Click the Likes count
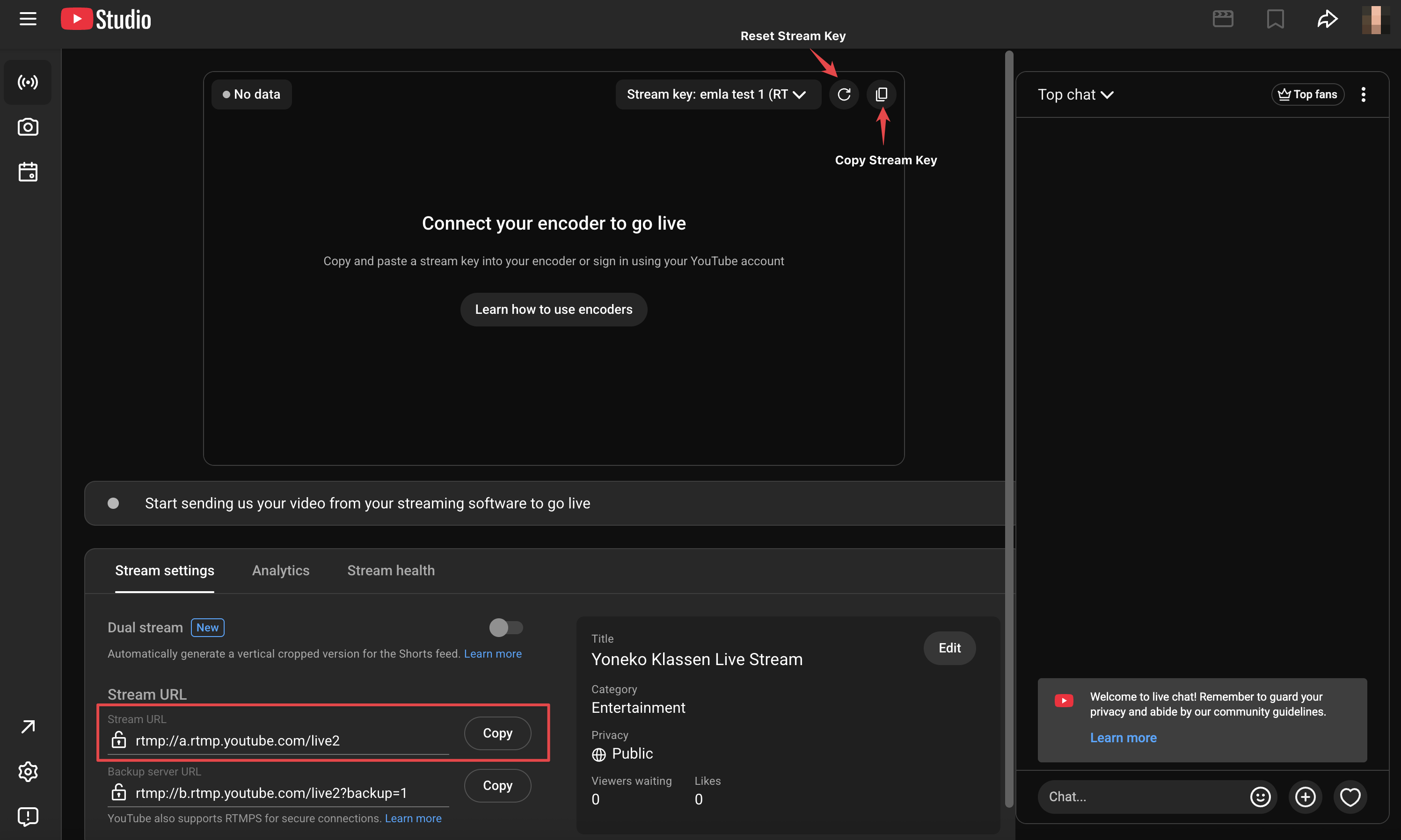This screenshot has height=840, width=1401. point(698,799)
